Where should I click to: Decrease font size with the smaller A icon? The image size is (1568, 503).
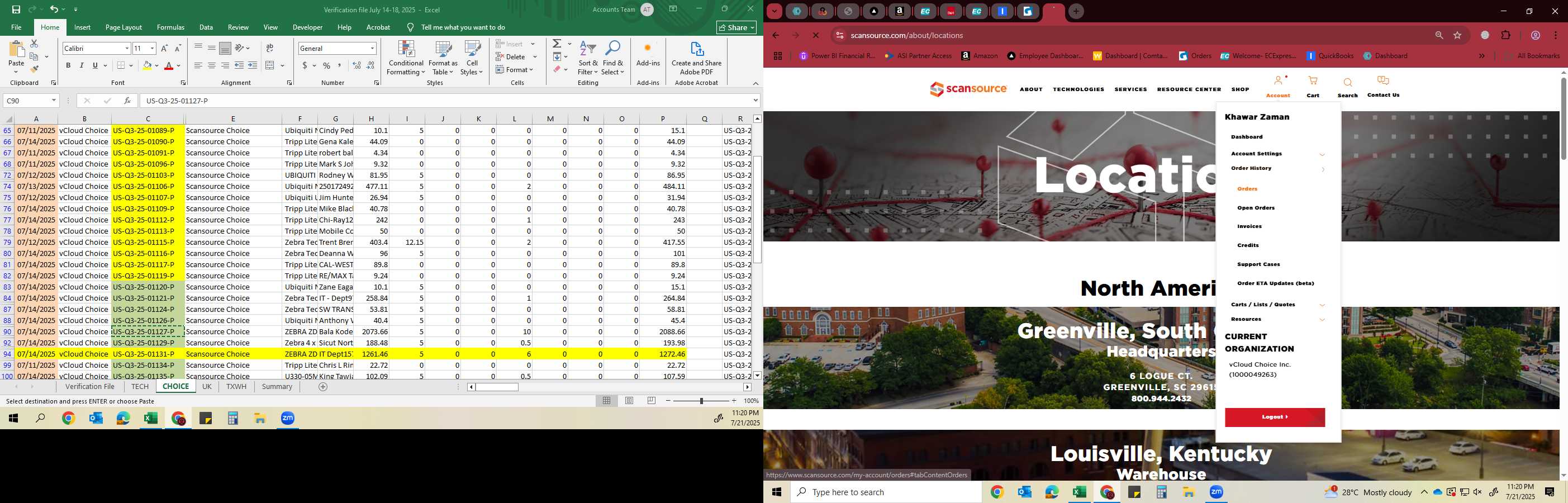(178, 48)
